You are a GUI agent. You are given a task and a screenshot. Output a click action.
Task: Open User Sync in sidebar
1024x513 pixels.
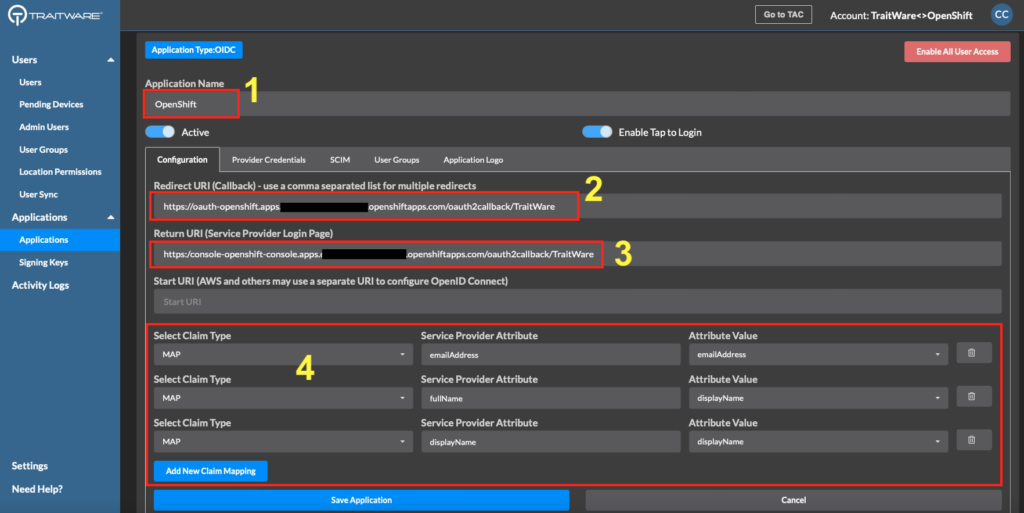[39, 194]
